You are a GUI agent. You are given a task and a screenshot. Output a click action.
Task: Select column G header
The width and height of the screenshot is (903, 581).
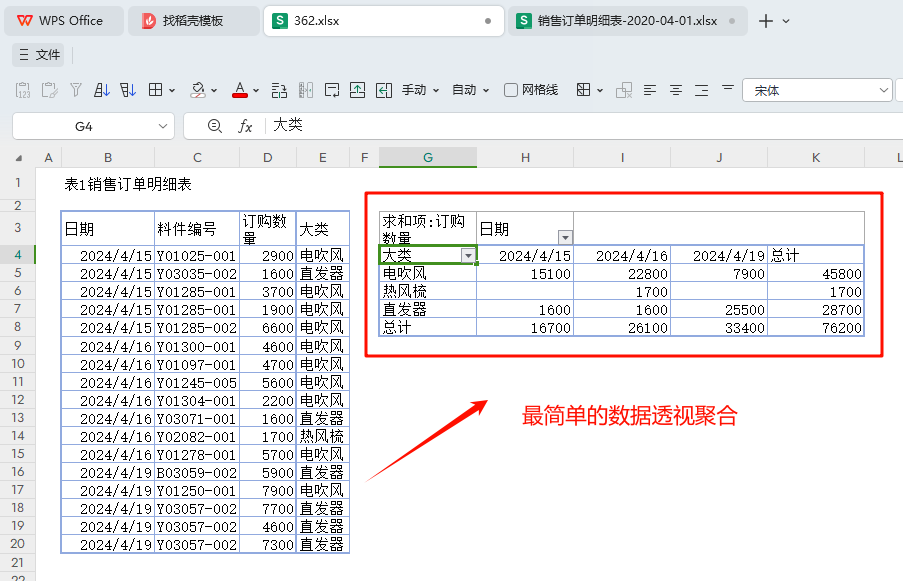tap(428, 157)
